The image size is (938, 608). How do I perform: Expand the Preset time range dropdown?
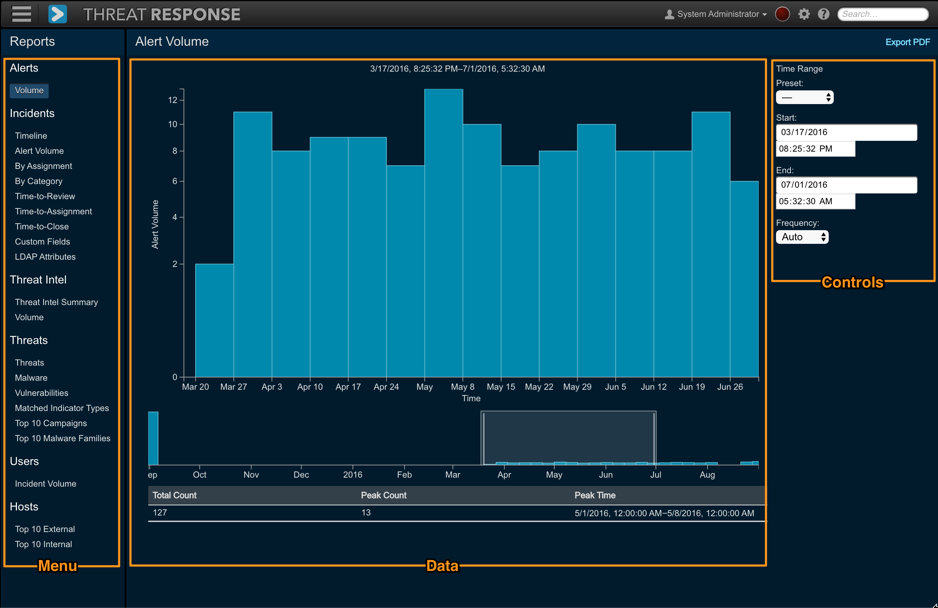tap(804, 98)
